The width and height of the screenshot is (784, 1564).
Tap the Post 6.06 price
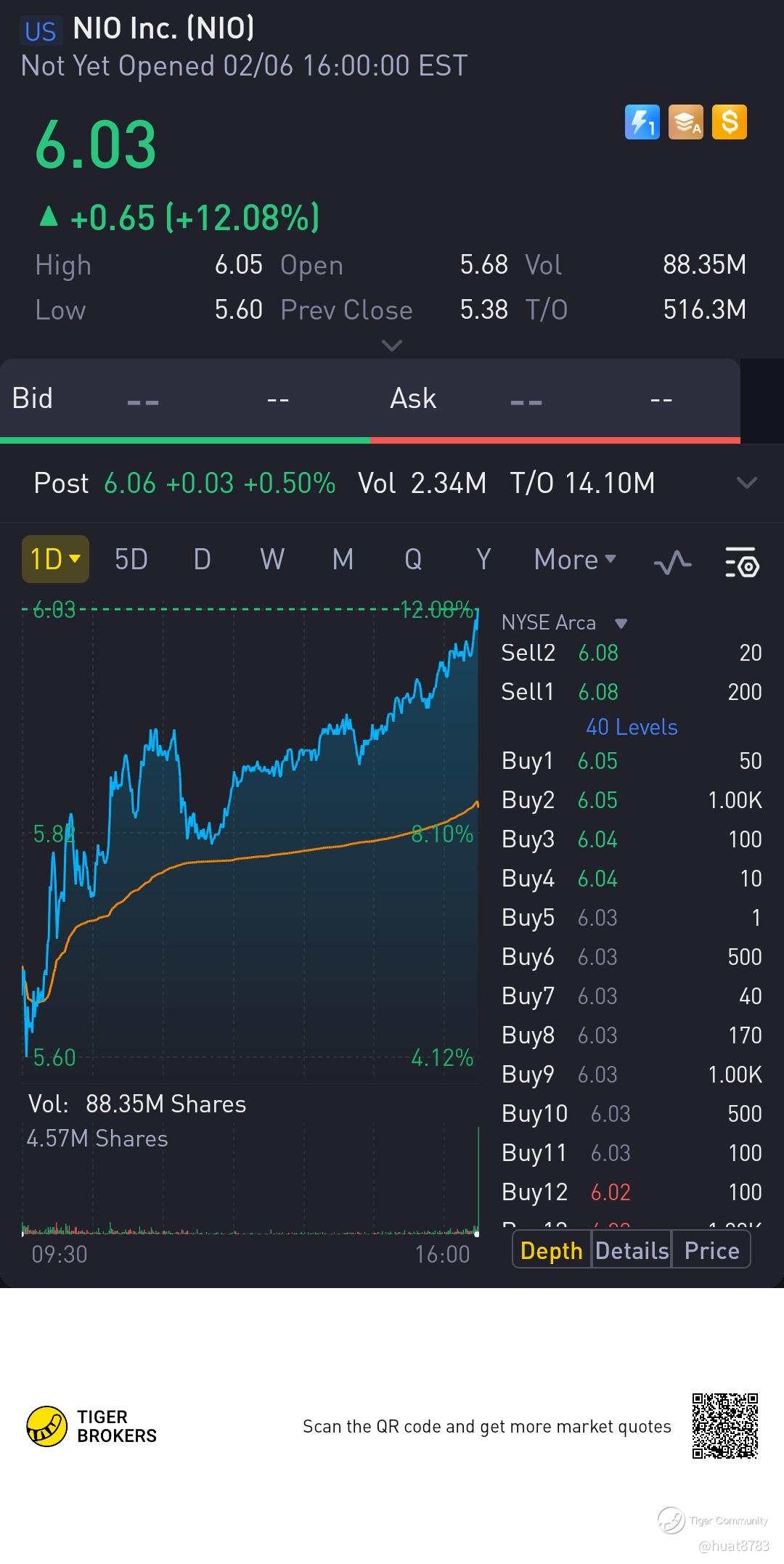(130, 483)
